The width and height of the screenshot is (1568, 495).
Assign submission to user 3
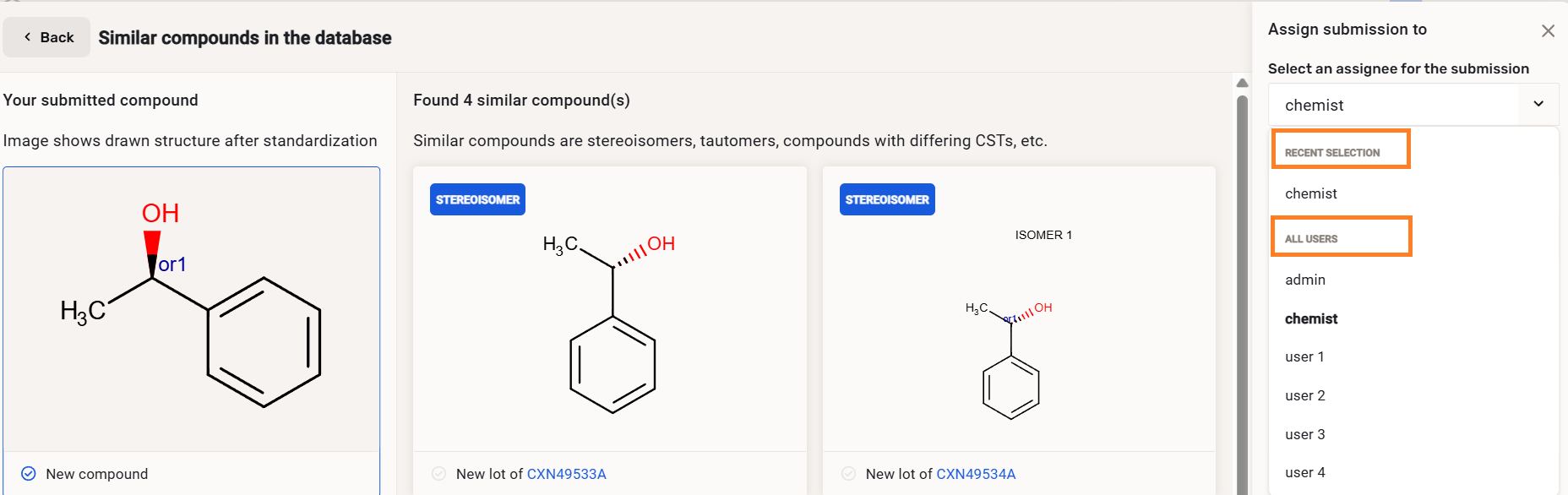[x=1305, y=434]
